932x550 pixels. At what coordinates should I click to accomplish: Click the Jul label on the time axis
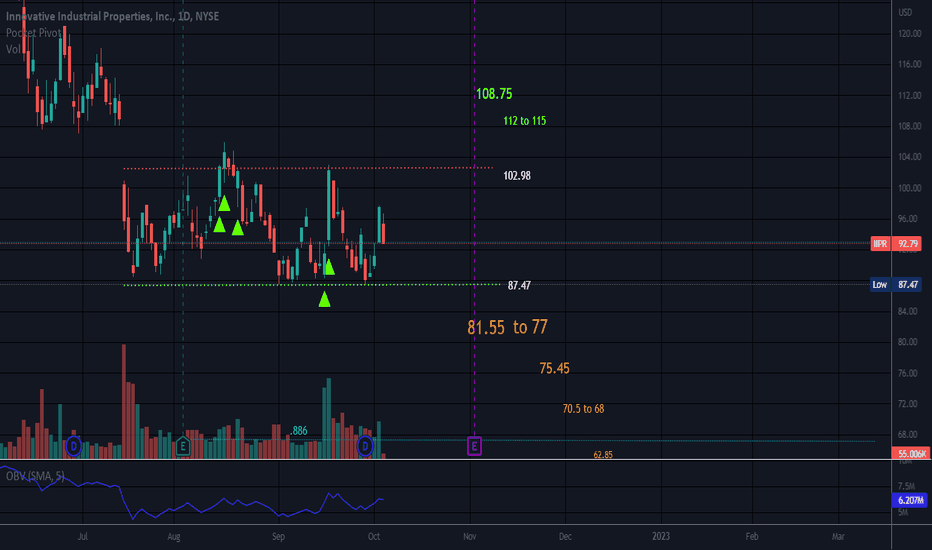pyautogui.click(x=83, y=536)
